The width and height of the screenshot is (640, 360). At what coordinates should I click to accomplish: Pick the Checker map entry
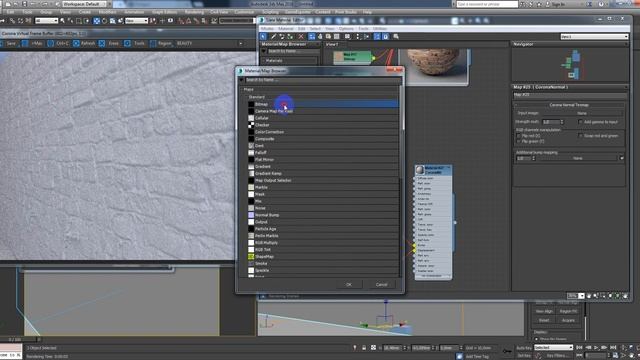click(x=322, y=125)
